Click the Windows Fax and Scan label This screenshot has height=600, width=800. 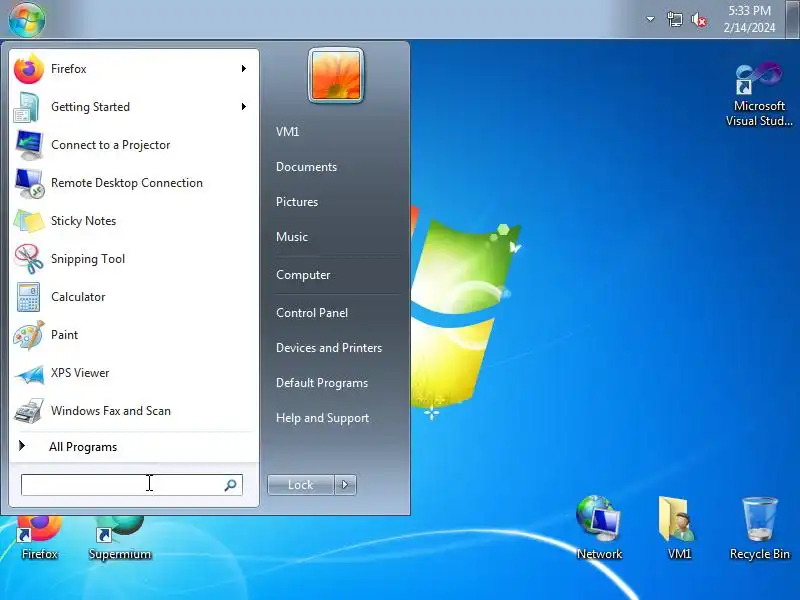pyautogui.click(x=111, y=411)
